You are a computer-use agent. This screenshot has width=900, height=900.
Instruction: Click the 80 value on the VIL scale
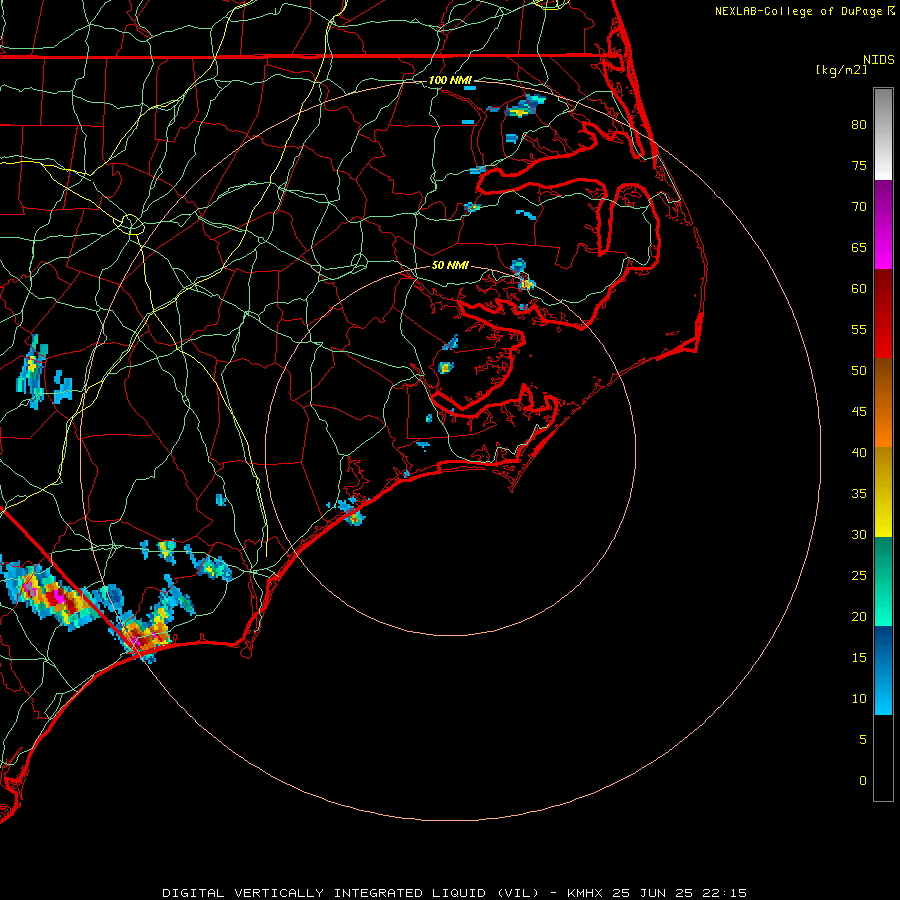tap(859, 125)
